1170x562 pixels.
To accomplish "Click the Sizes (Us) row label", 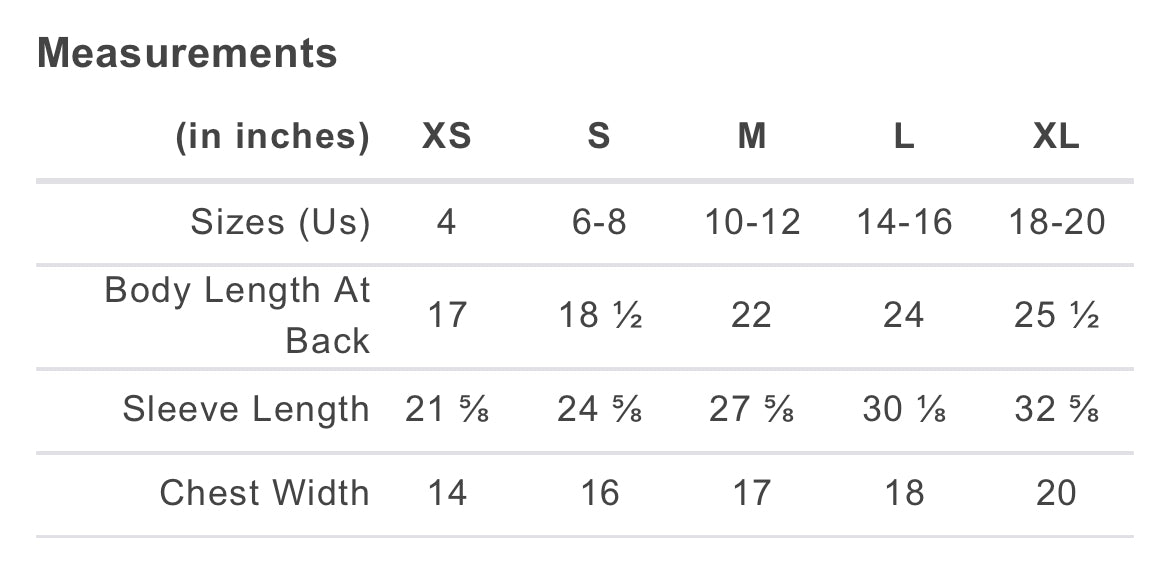I will tap(280, 222).
